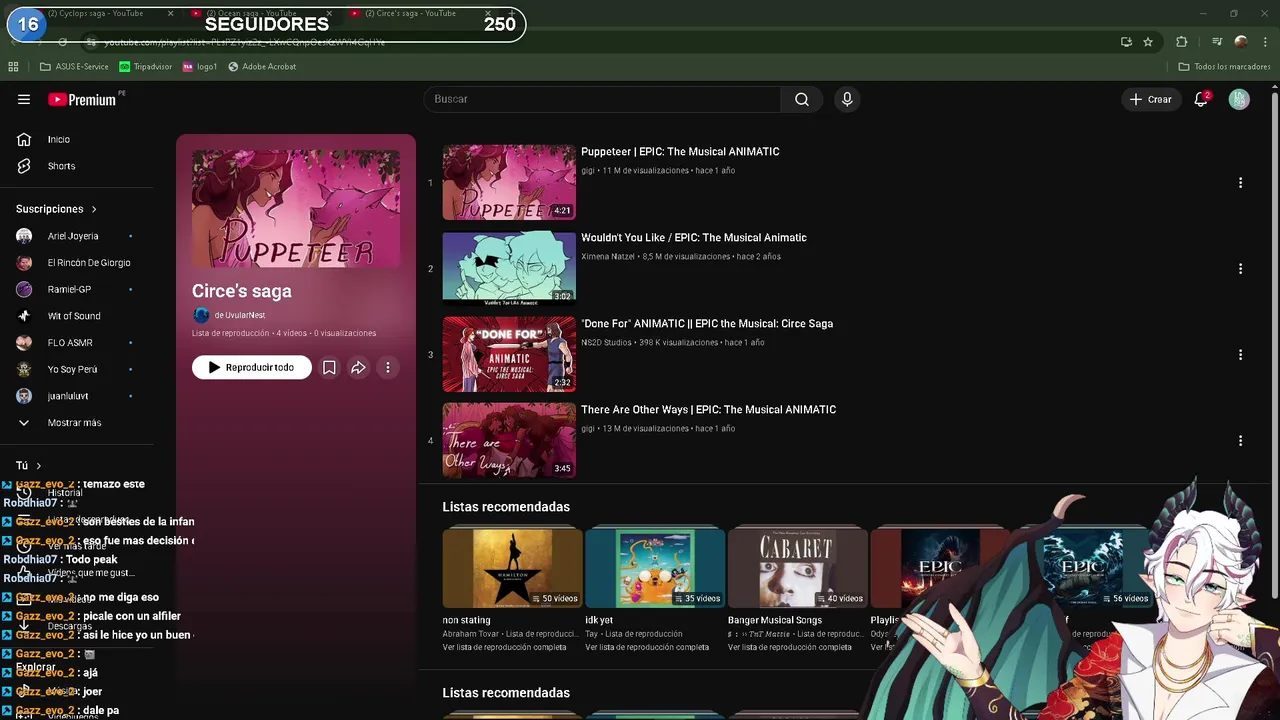Open the 'idk yet' playlist thumbnail

tap(655, 568)
